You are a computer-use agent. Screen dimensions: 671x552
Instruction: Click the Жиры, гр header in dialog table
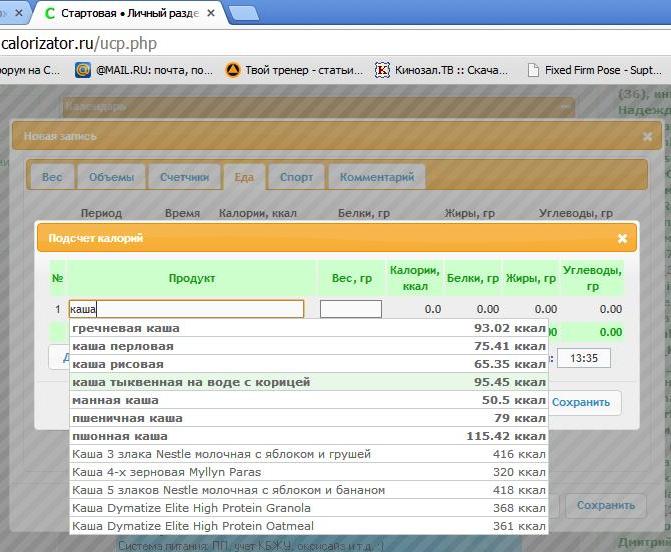tap(531, 278)
